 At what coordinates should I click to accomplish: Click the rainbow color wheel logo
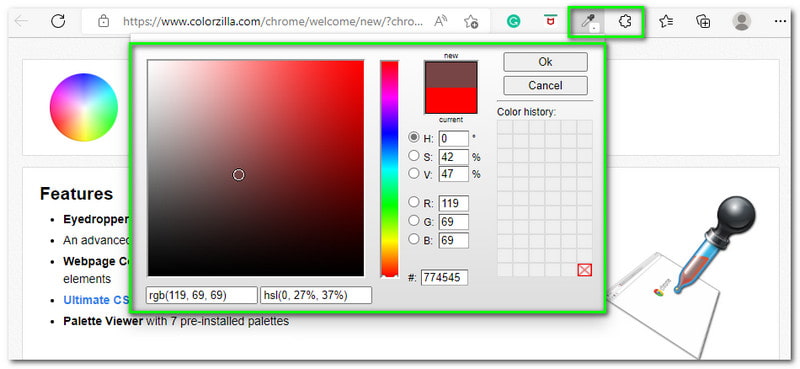pos(84,107)
